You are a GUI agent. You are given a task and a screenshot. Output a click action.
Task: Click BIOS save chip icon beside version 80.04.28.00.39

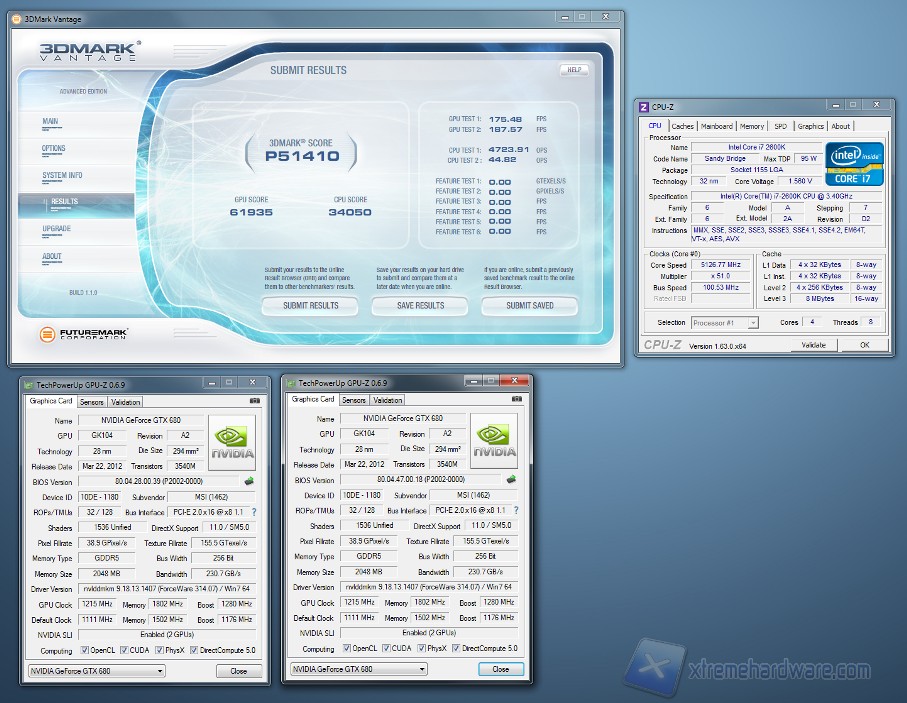pos(249,481)
